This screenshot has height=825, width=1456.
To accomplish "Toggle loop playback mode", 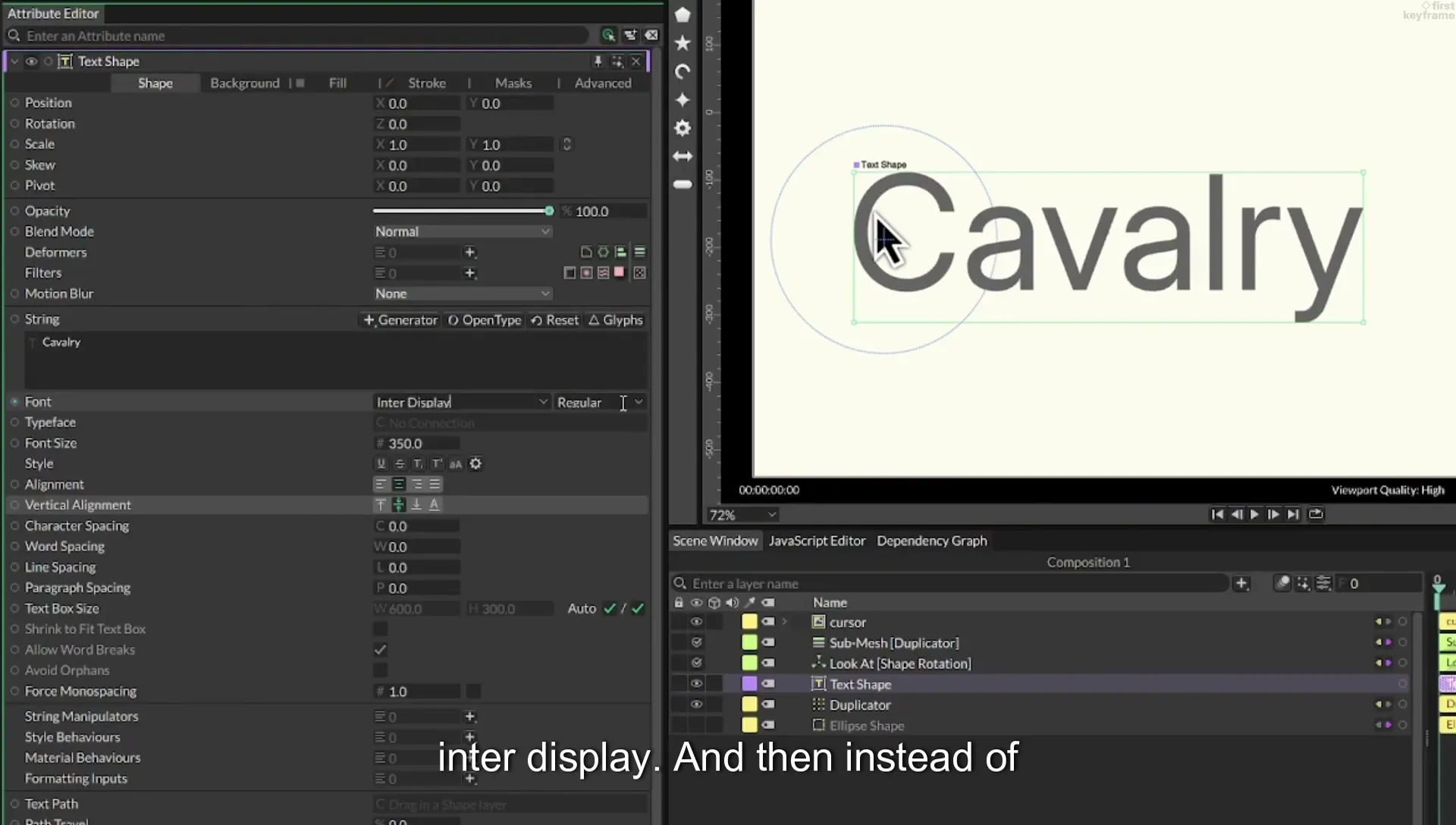I will pos(1316,514).
